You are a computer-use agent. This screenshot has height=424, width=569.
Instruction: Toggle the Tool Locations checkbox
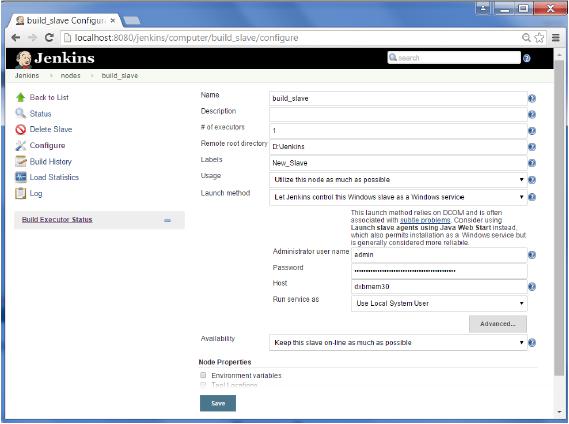point(203,384)
